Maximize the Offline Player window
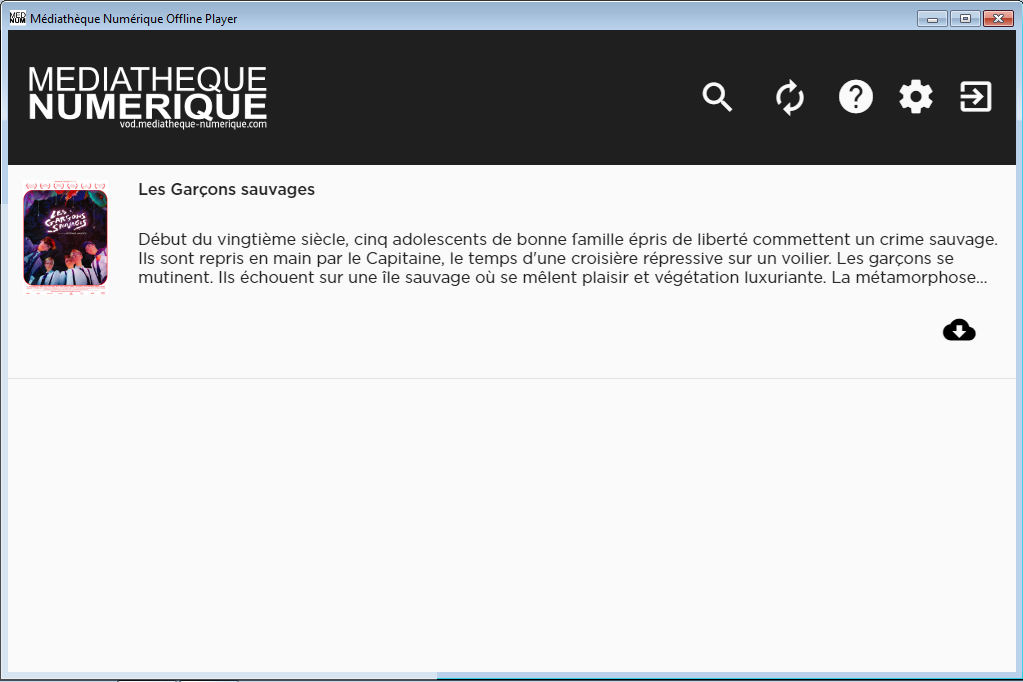The image size is (1023, 682). coord(965,19)
